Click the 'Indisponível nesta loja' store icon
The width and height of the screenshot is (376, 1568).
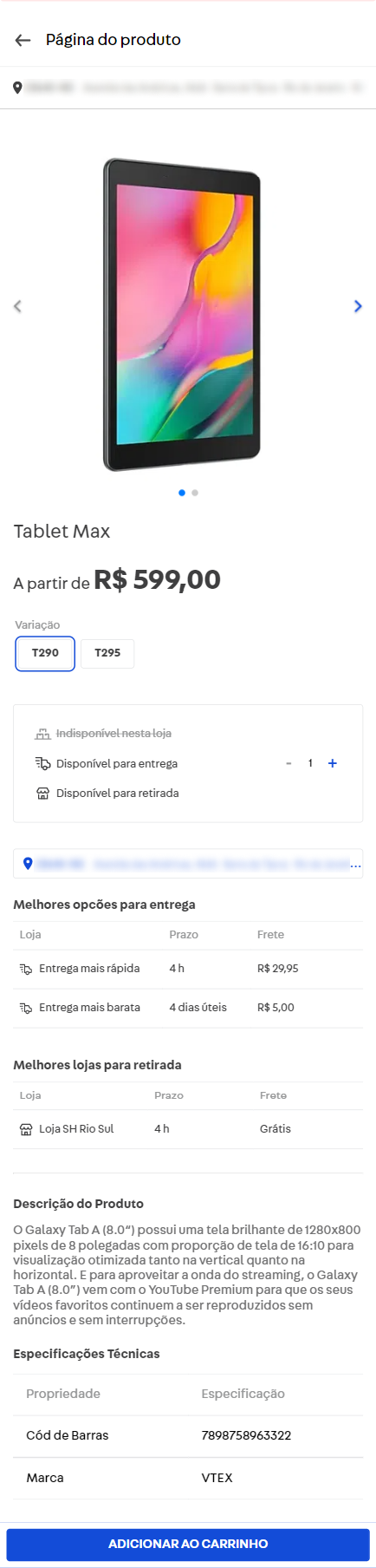[42, 734]
